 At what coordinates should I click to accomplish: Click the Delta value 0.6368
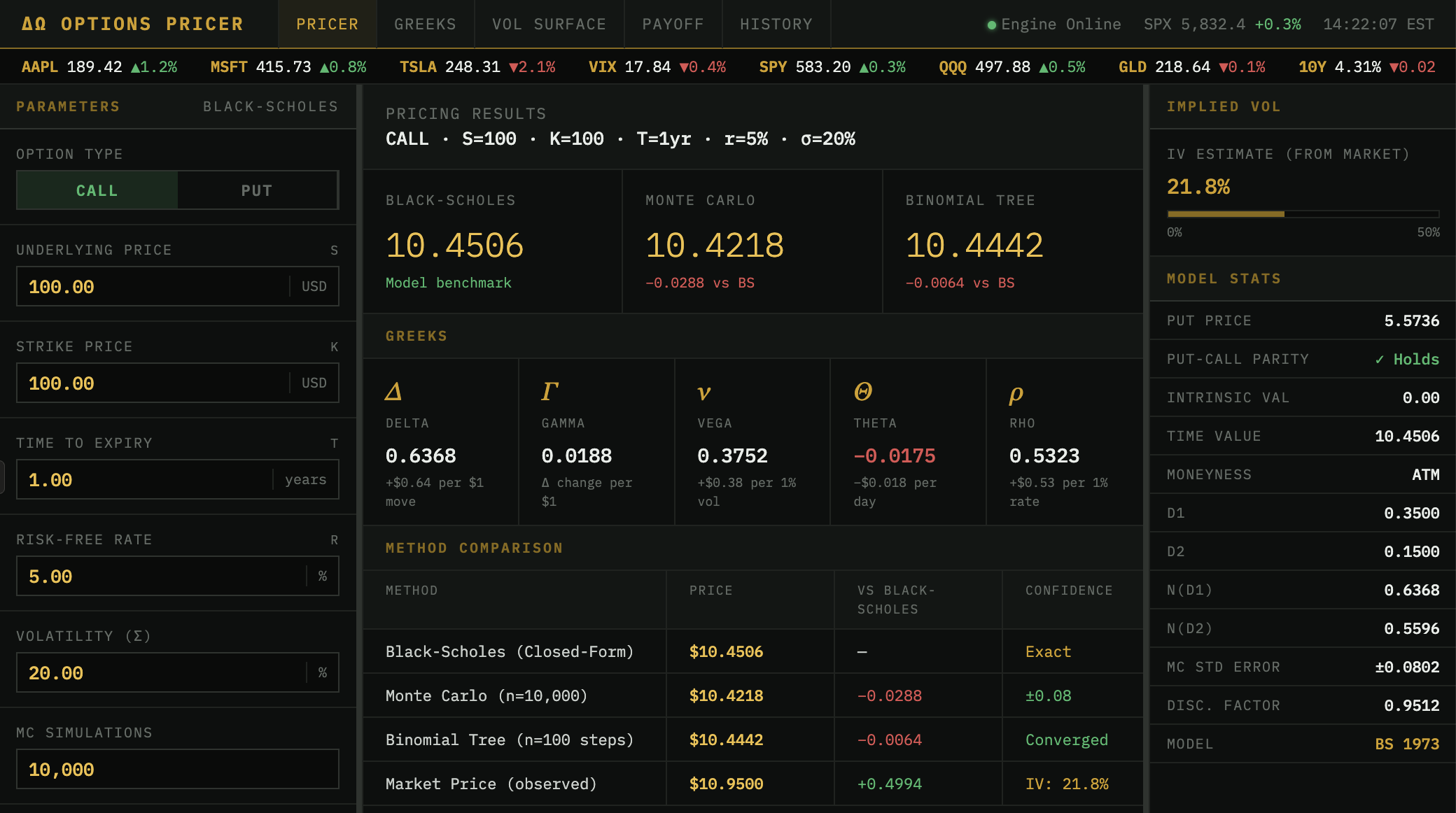(x=421, y=455)
